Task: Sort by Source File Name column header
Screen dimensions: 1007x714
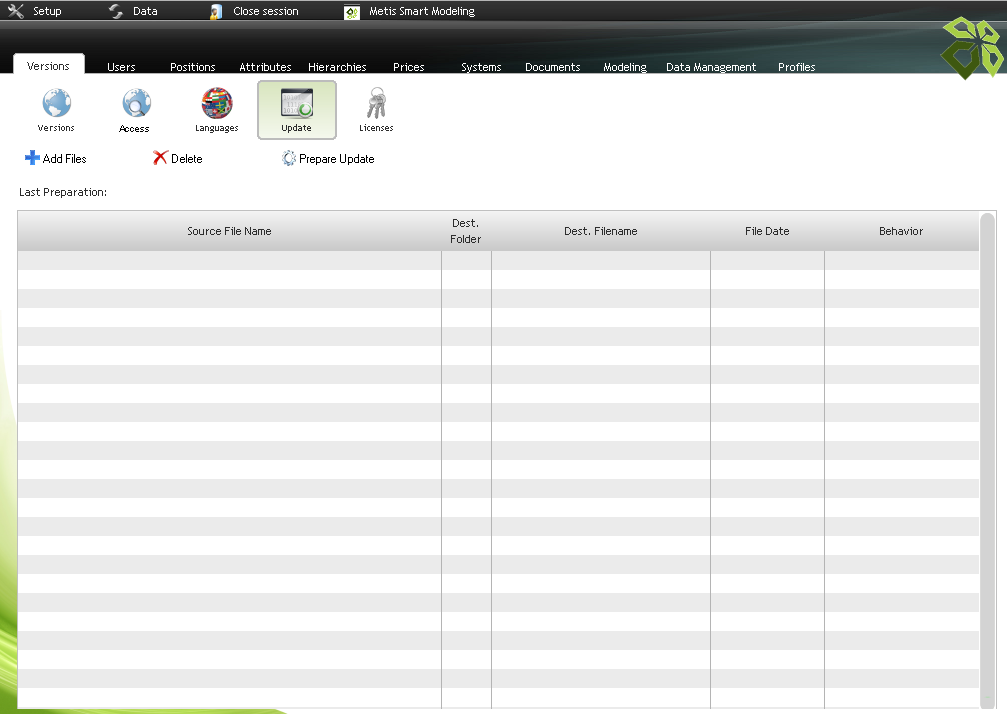Action: [x=229, y=231]
